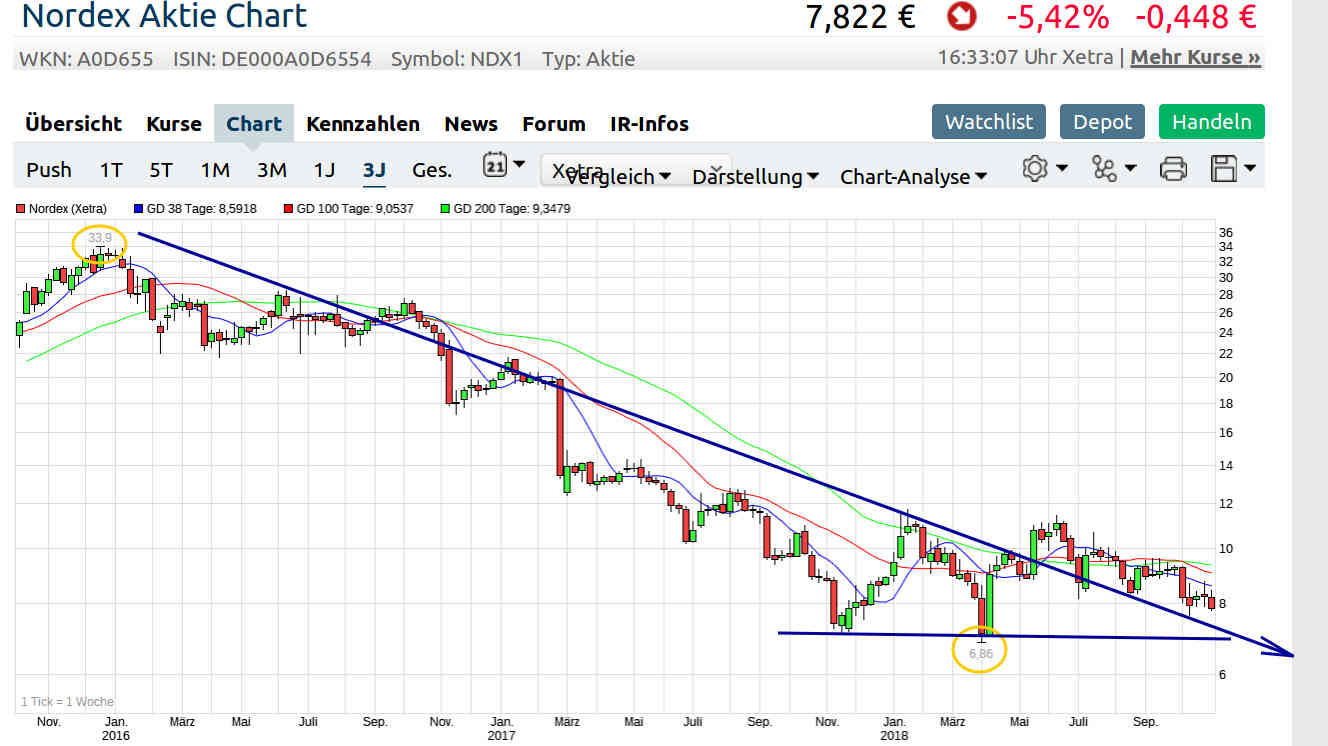Enable the Push live chart mode
Screen dimensions: 1328x746
(x=49, y=170)
